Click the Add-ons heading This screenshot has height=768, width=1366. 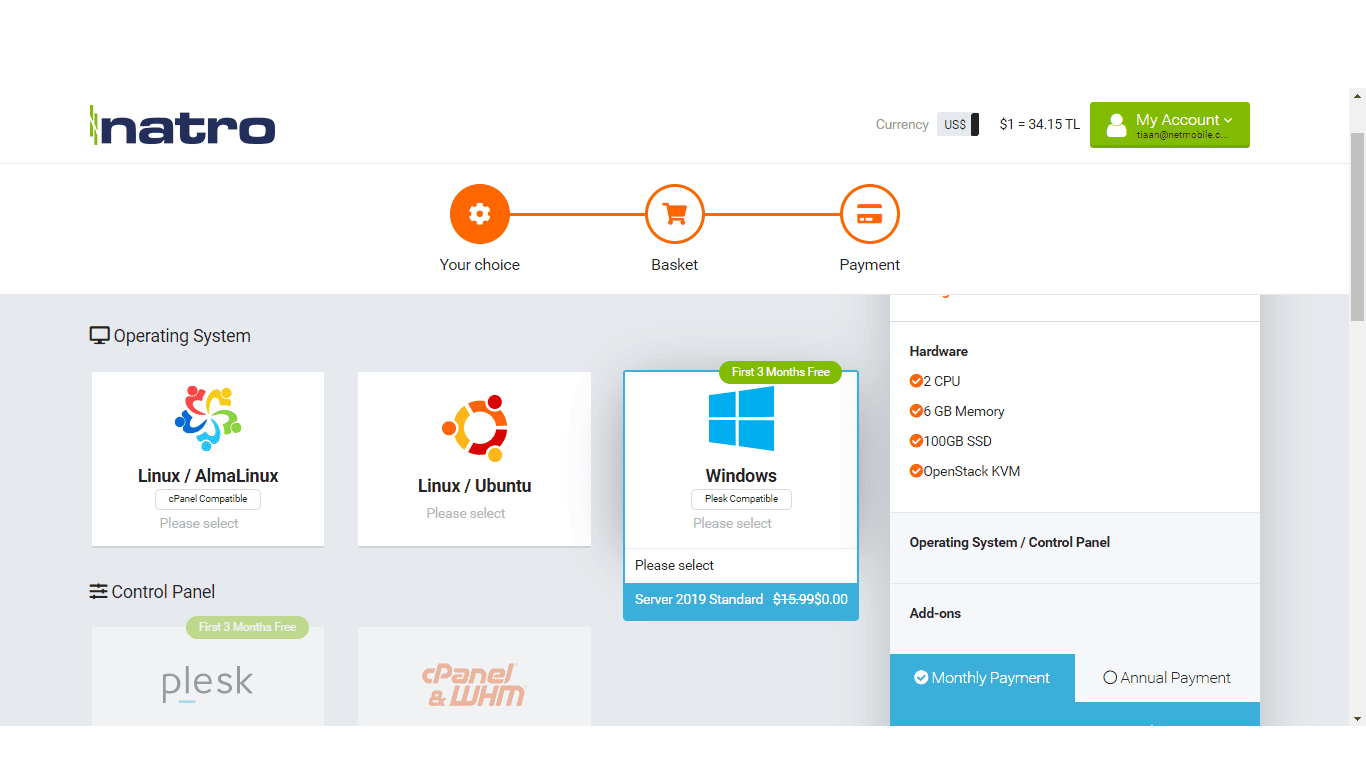(x=935, y=613)
